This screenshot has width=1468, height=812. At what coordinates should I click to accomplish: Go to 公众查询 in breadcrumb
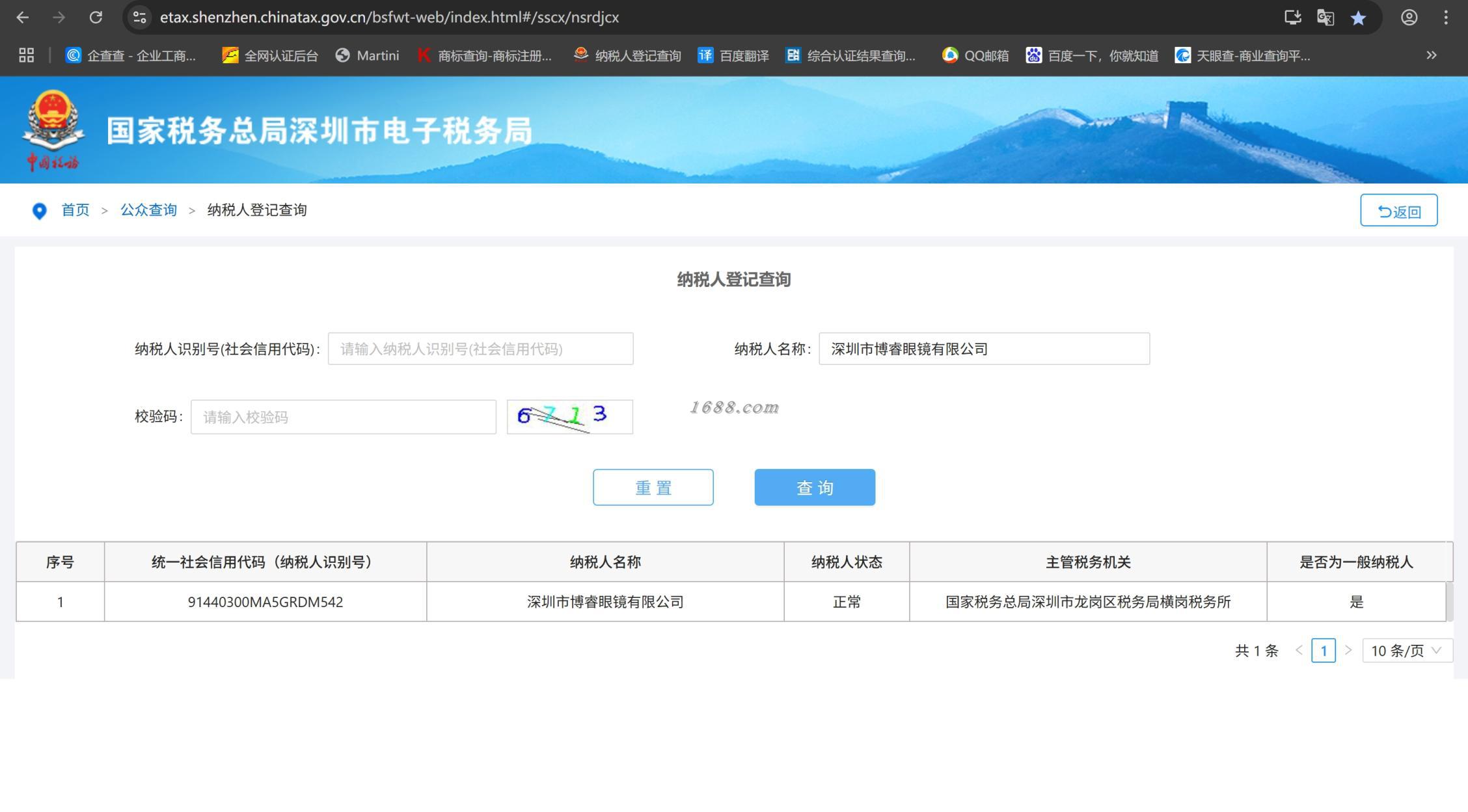148,210
